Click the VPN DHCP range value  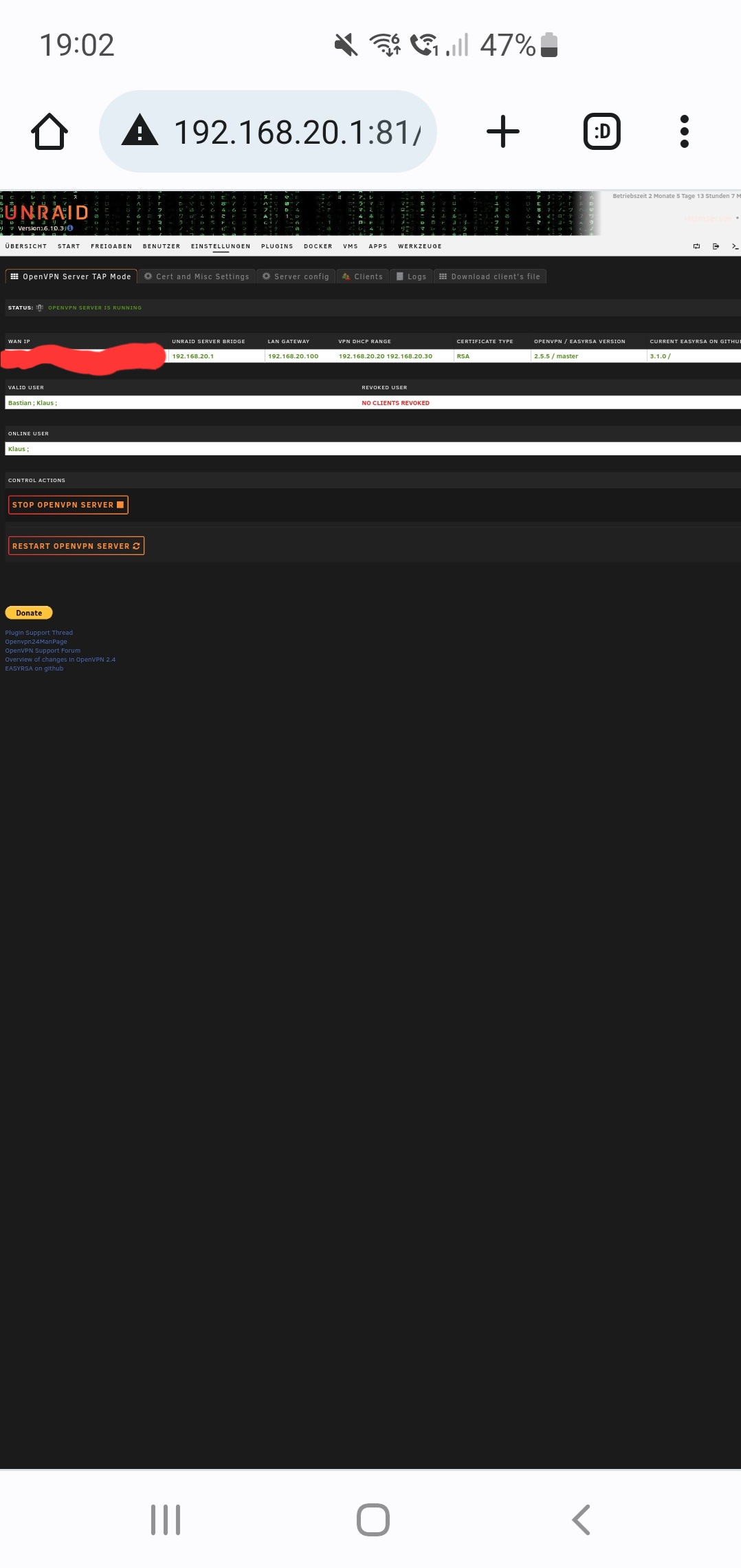[x=386, y=356]
